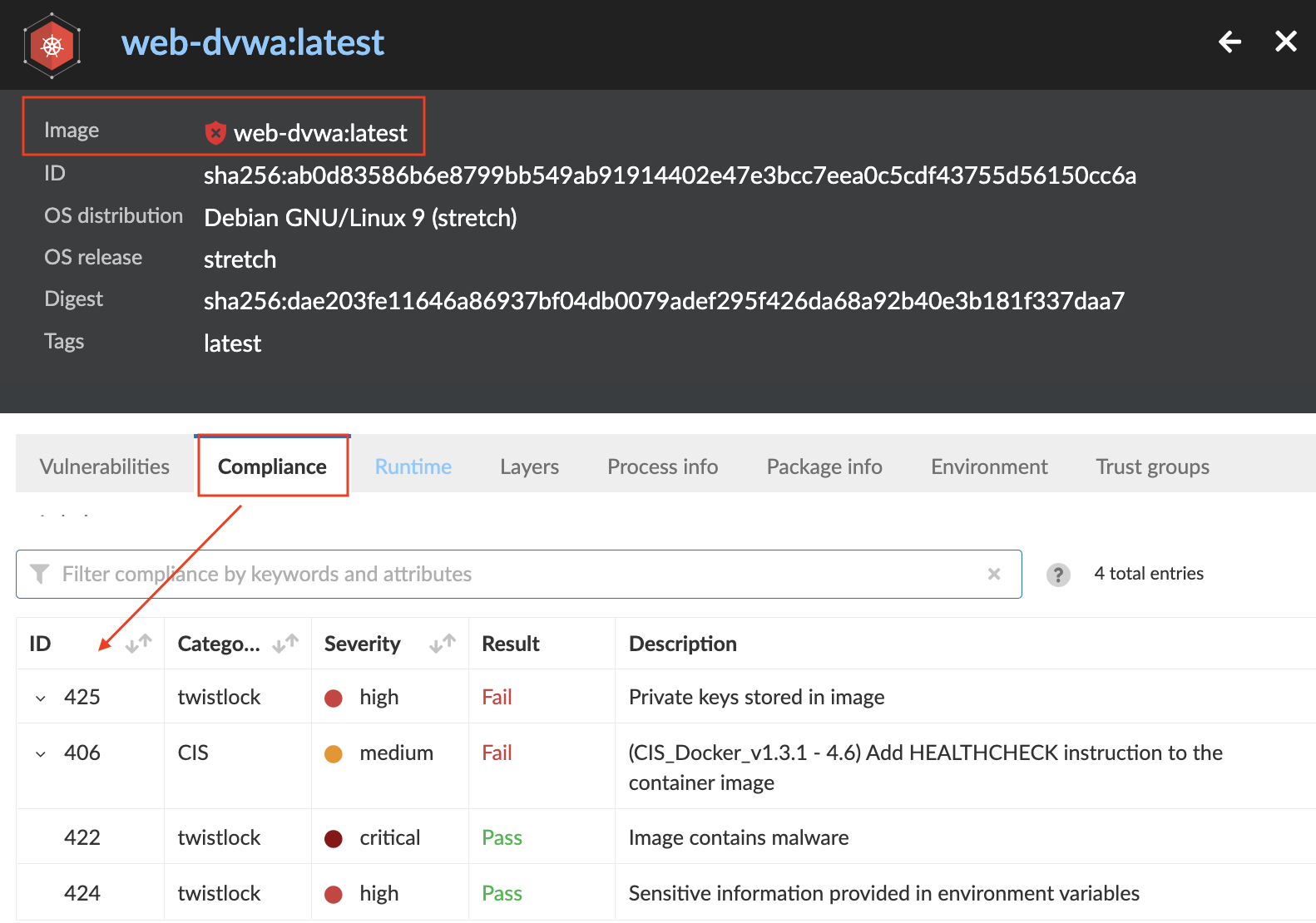Click the red high severity dot for 425
1316x923 pixels.
pos(334,698)
